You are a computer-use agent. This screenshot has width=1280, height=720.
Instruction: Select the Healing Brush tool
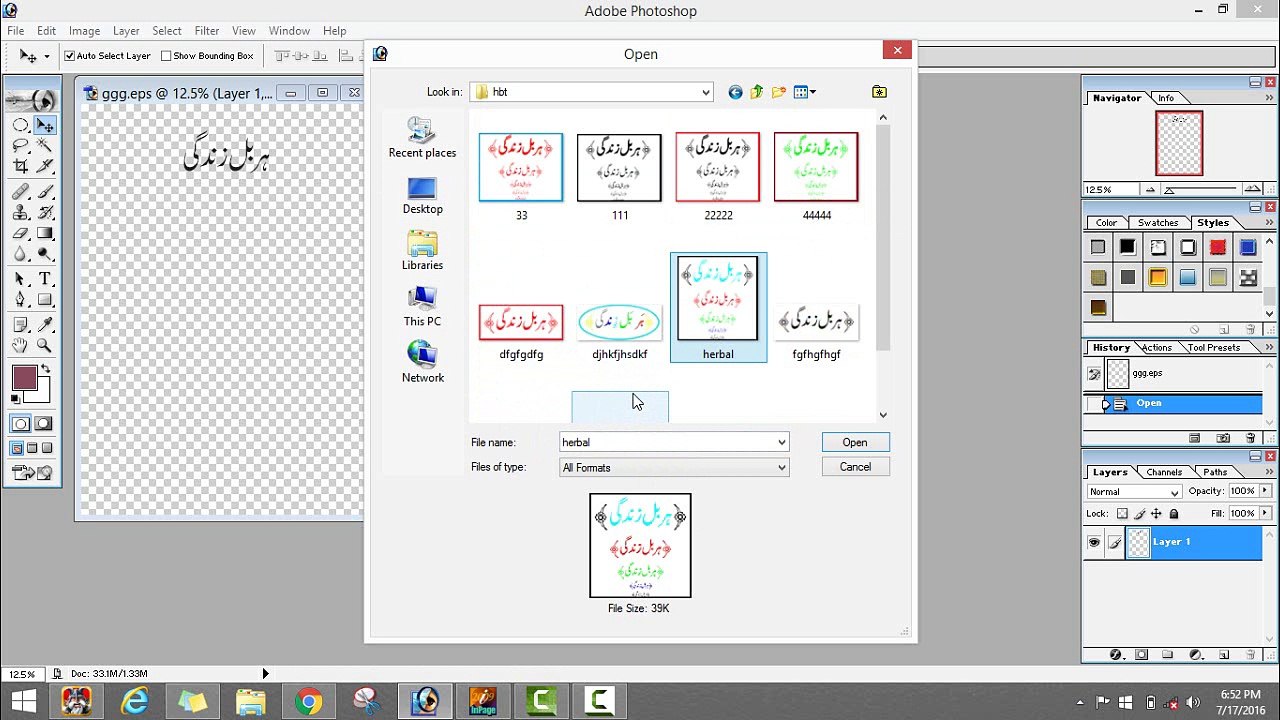pyautogui.click(x=20, y=192)
